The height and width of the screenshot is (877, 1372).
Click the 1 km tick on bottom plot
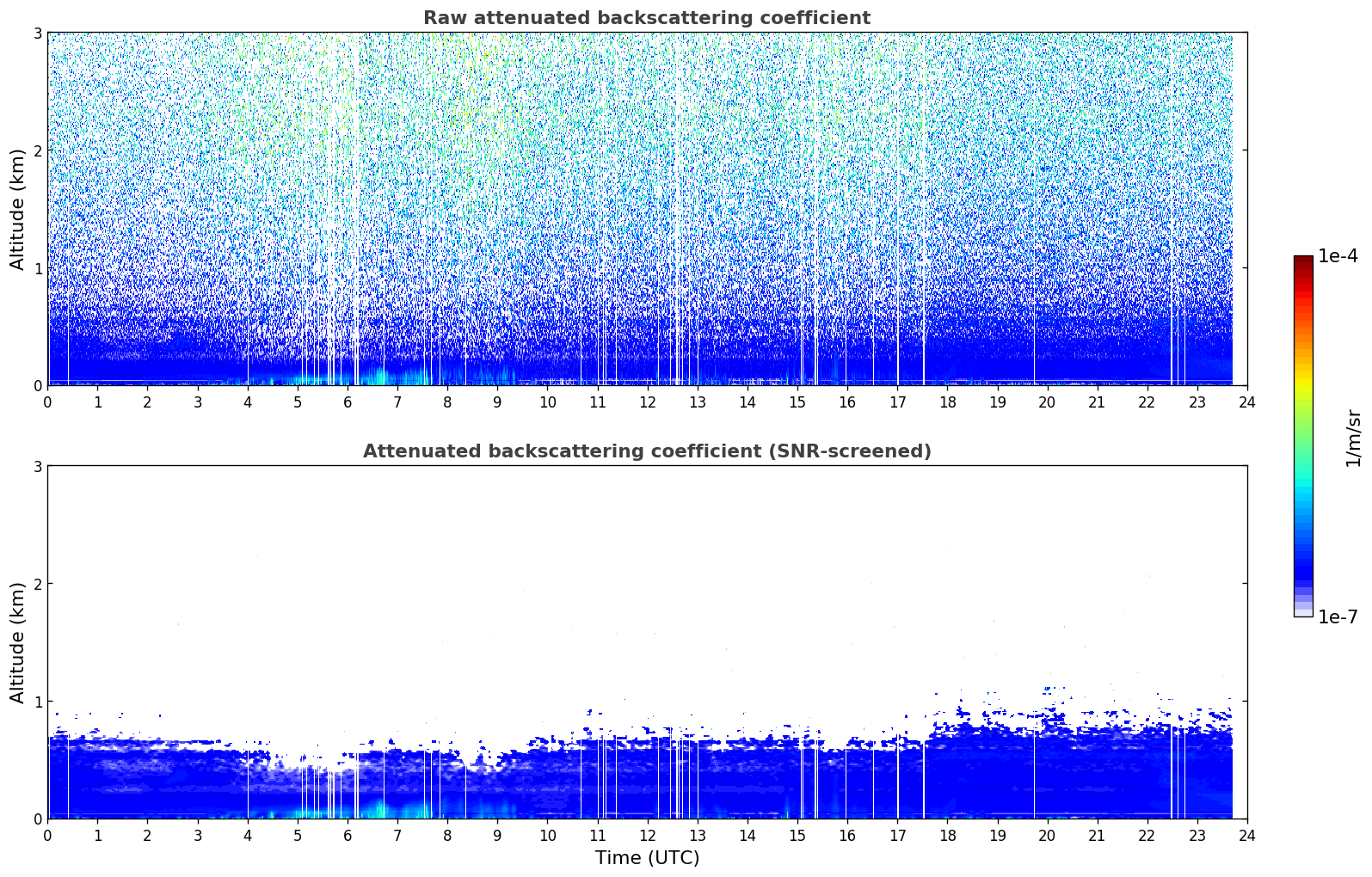pos(37,702)
